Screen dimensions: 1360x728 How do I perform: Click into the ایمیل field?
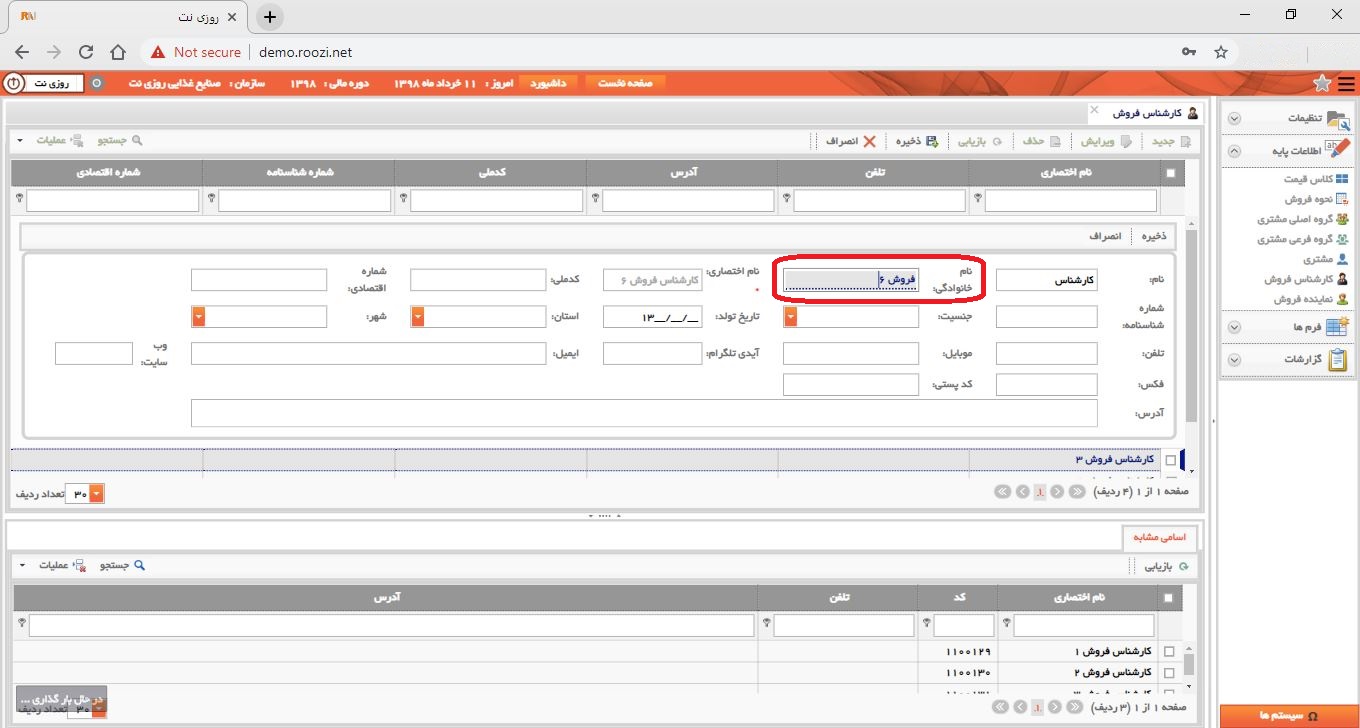[369, 354]
